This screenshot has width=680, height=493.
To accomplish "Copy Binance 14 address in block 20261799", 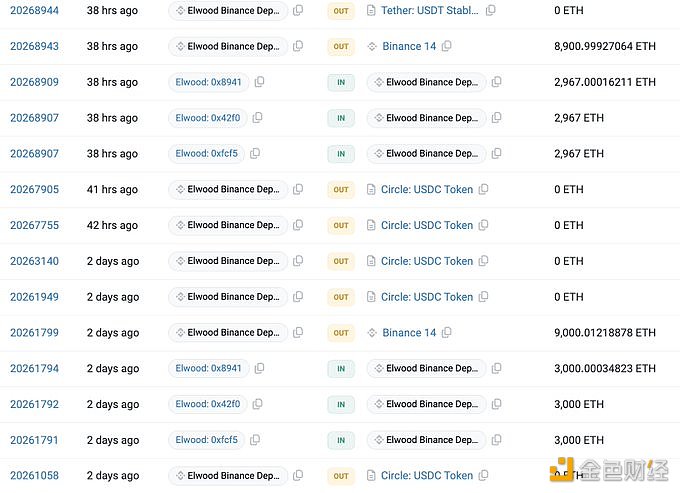I will point(446,333).
